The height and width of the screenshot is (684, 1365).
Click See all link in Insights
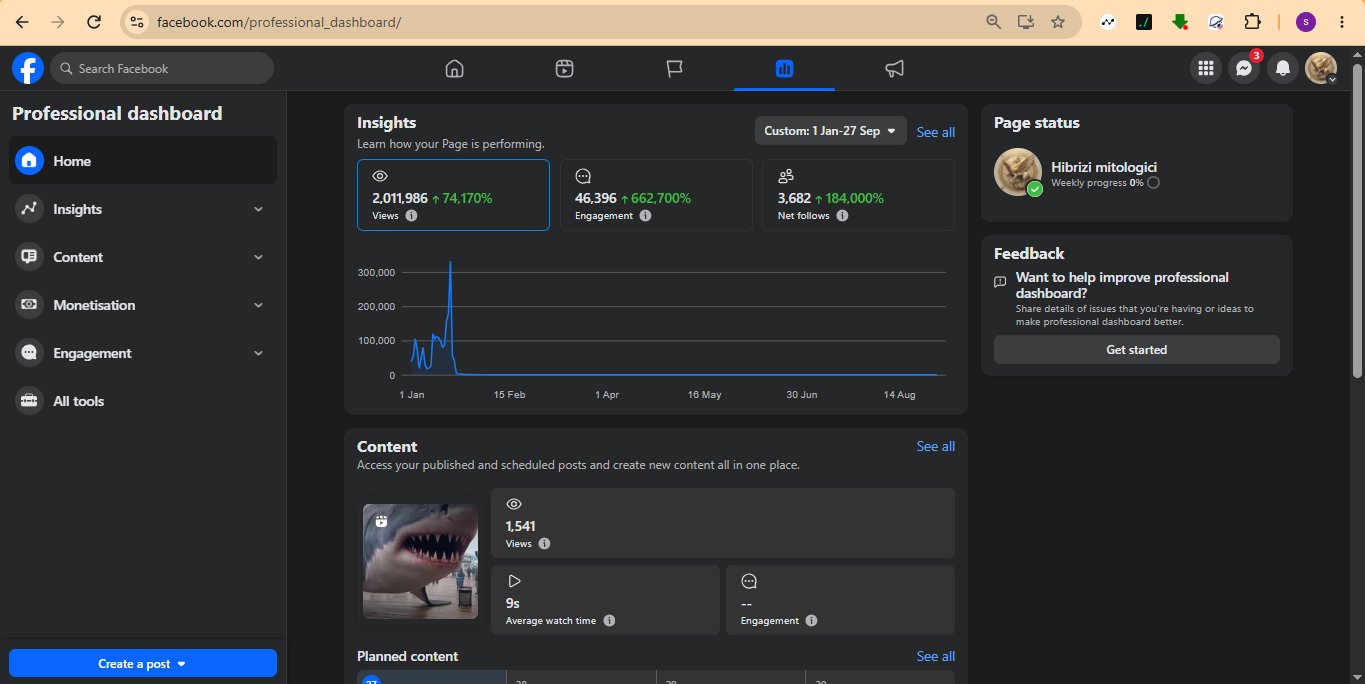(935, 132)
